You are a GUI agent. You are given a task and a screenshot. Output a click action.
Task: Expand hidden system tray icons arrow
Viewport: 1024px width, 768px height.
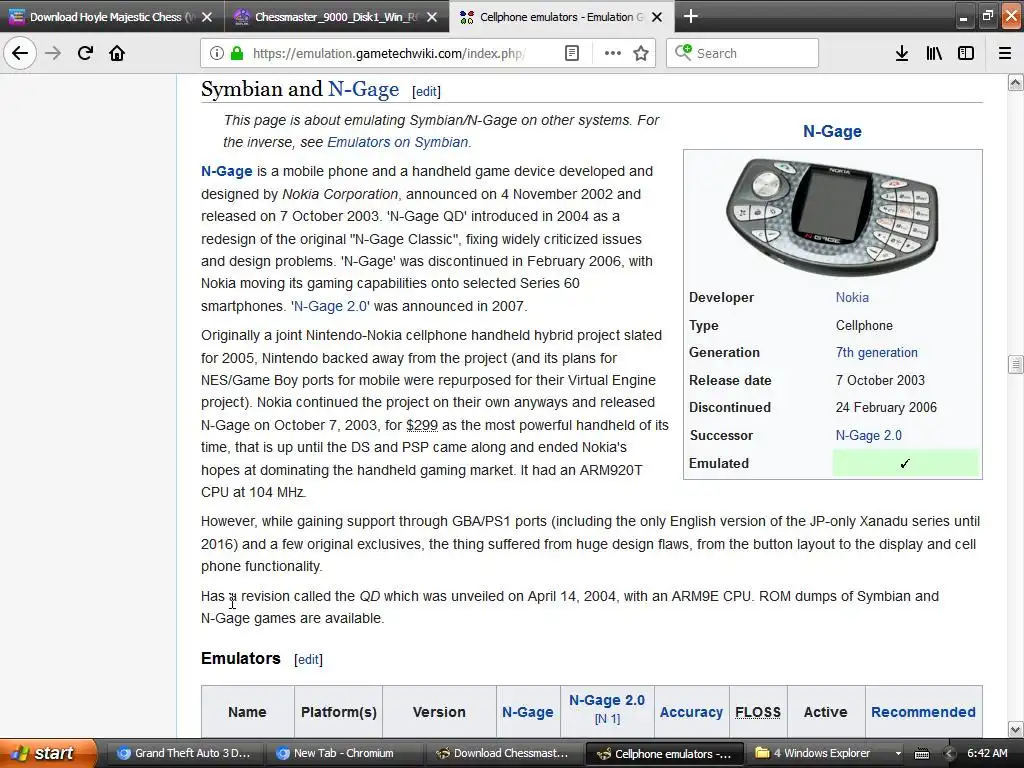(x=950, y=754)
